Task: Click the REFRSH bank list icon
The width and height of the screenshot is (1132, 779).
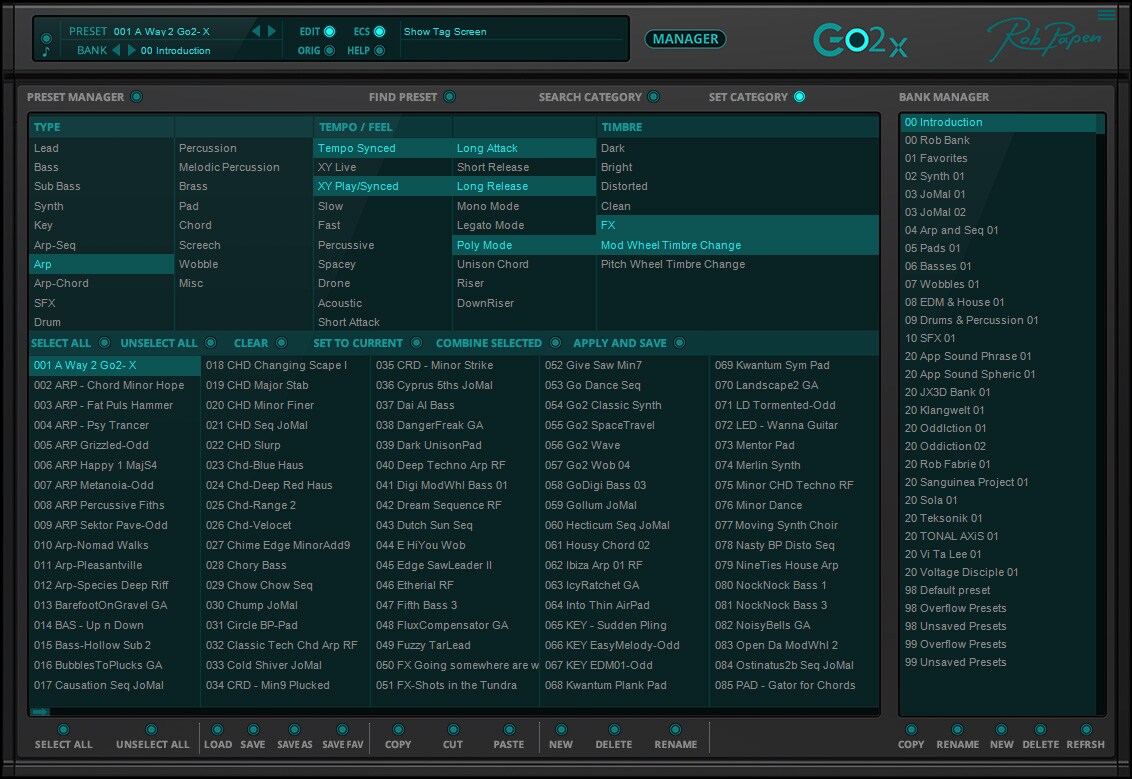Action: (1086, 730)
